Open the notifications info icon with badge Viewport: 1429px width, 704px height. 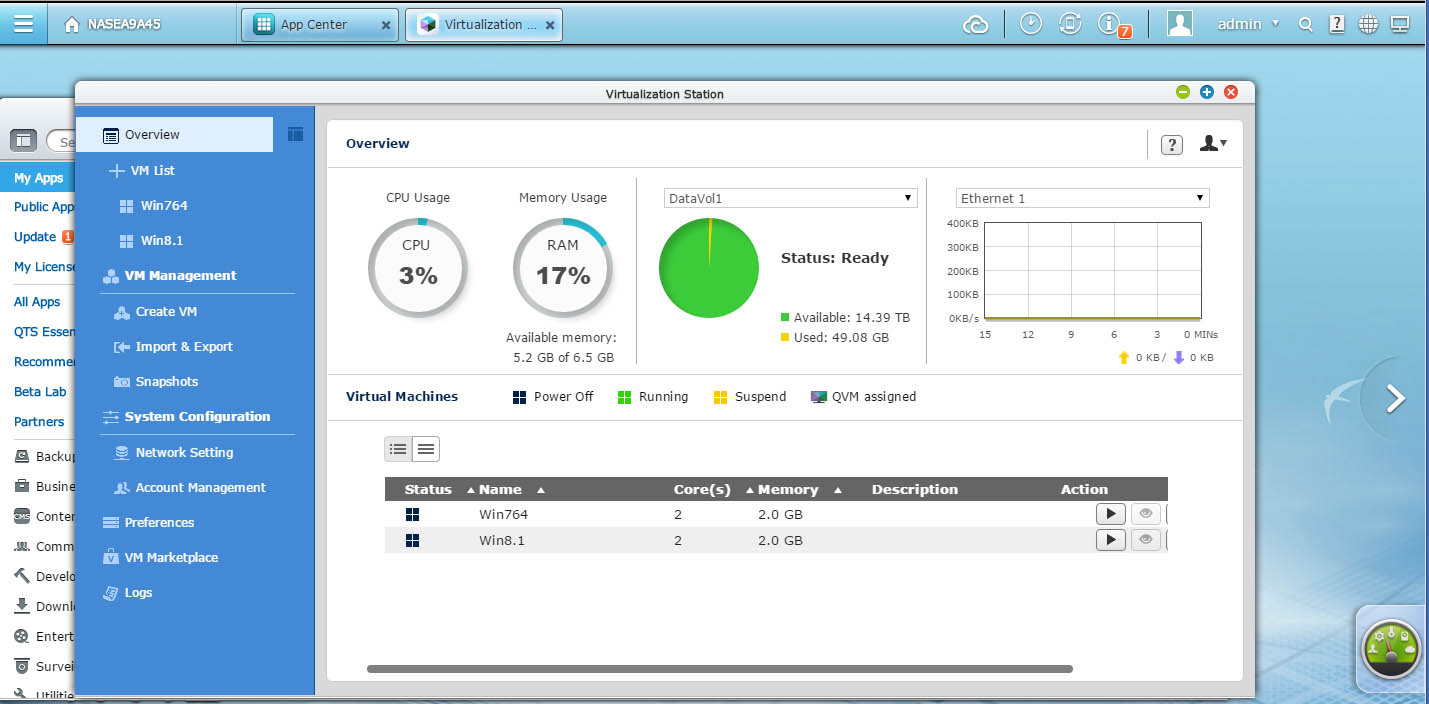point(1109,24)
